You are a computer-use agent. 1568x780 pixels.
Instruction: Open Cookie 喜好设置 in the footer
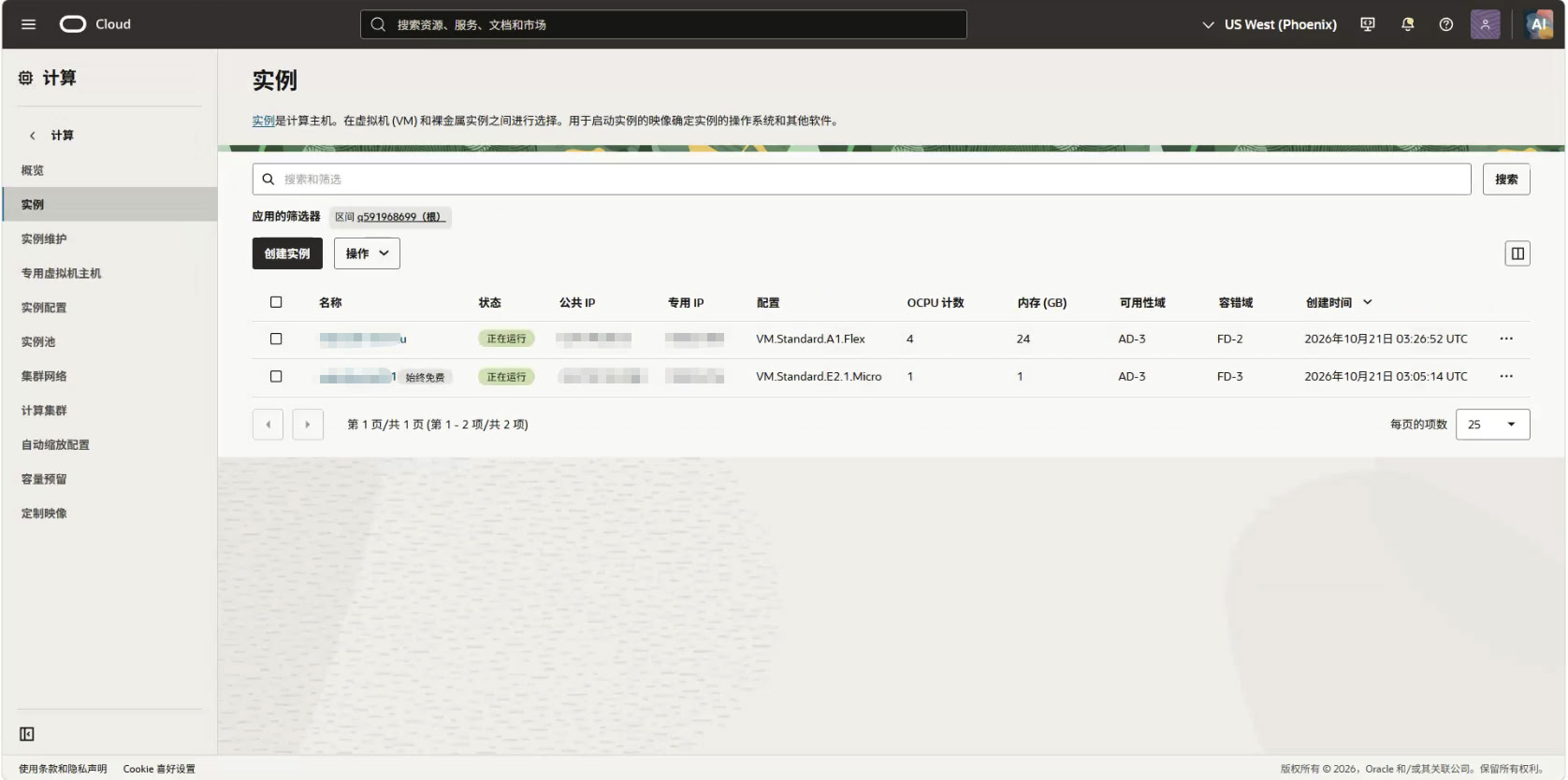pos(159,769)
